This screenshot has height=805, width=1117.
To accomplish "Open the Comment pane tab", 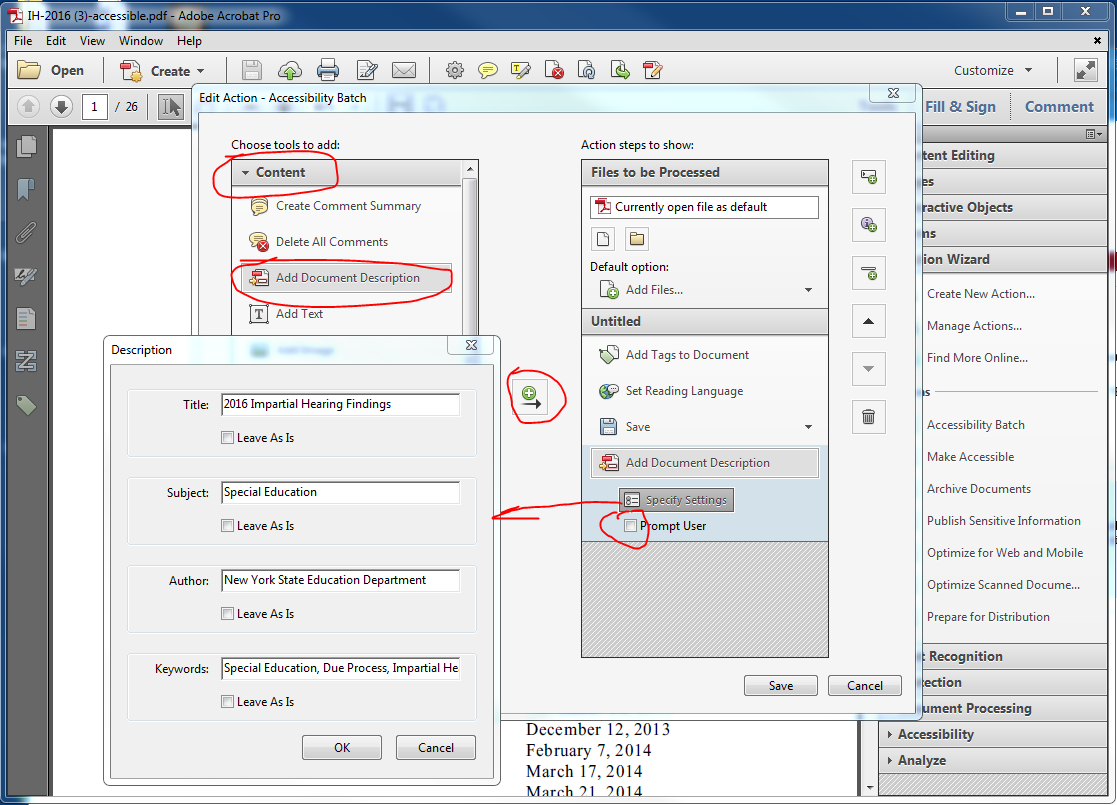I will click(x=1059, y=107).
